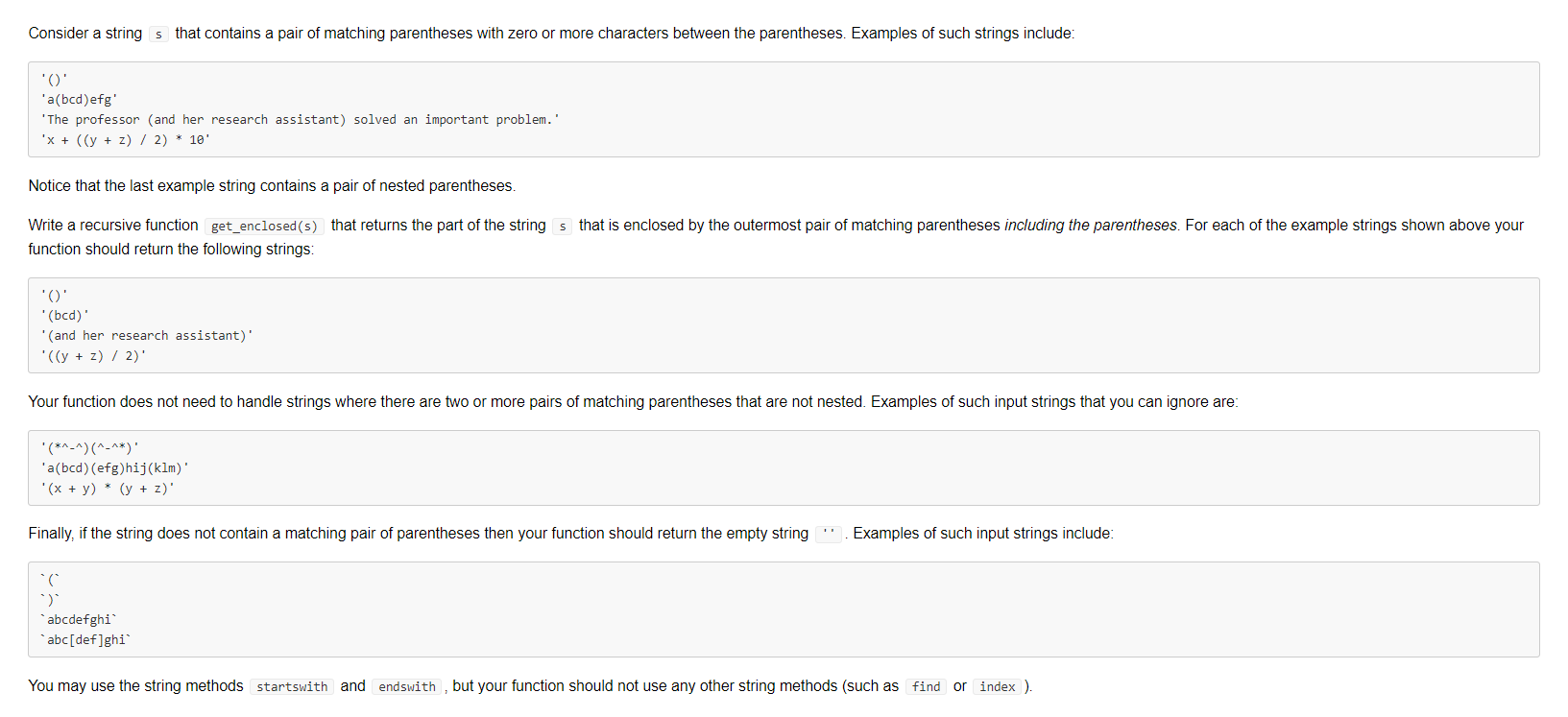Click the empty string '' inline code
Image resolution: width=1568 pixels, height=717 pixels.
coord(830,534)
